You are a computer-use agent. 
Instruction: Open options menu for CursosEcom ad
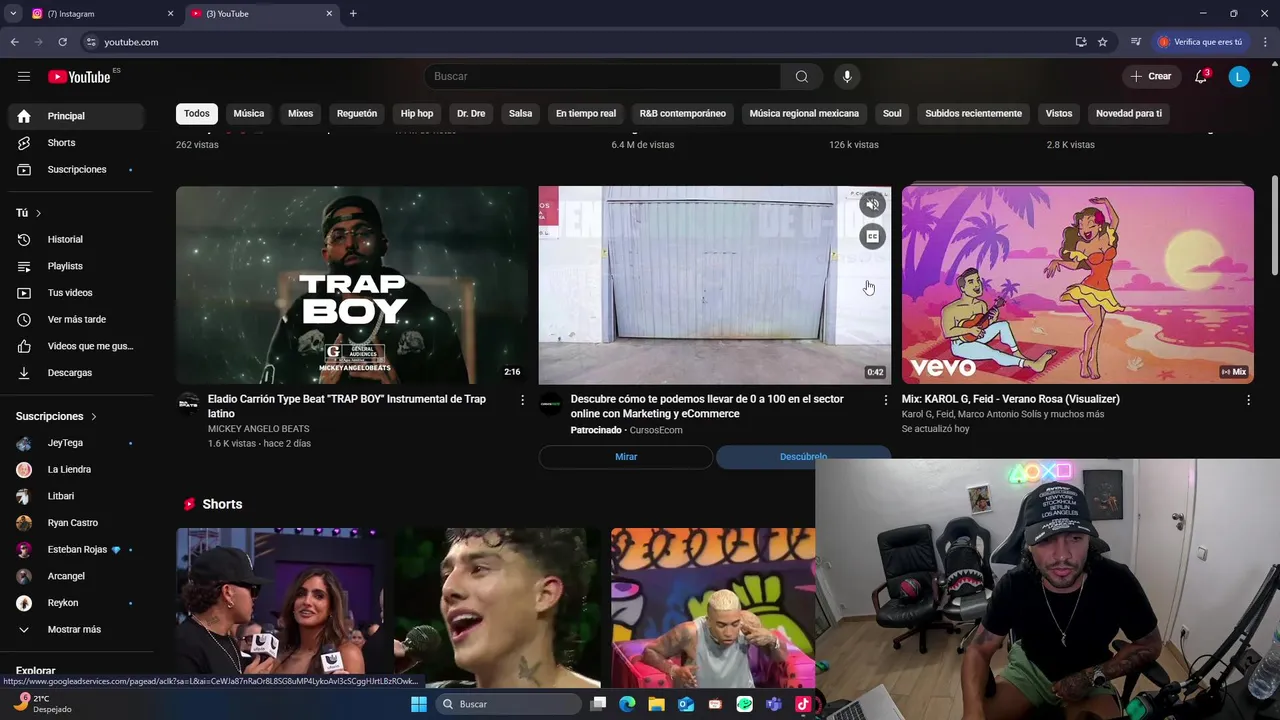885,400
